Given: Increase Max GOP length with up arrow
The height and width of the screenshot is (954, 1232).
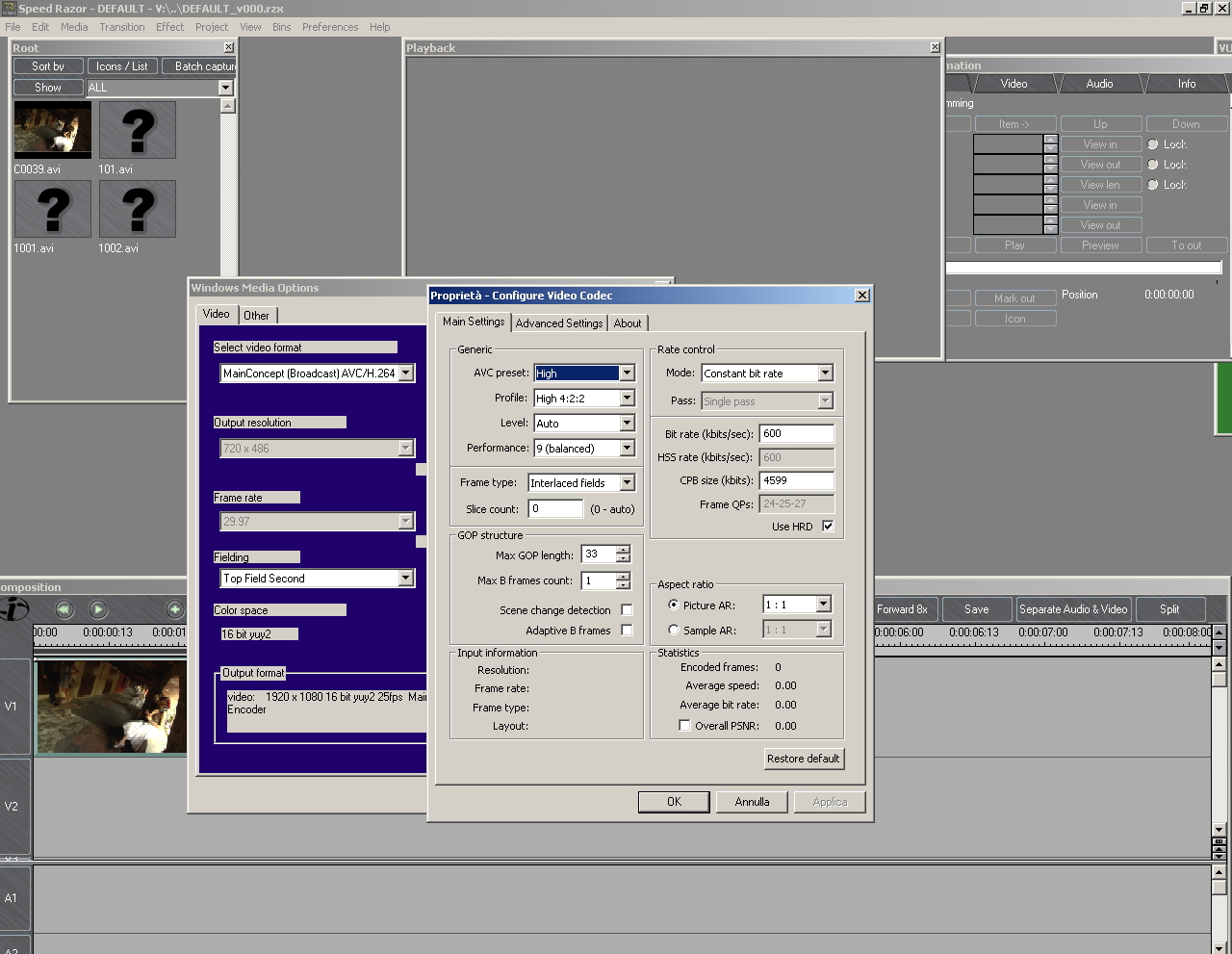Looking at the screenshot, I should coord(623,550).
